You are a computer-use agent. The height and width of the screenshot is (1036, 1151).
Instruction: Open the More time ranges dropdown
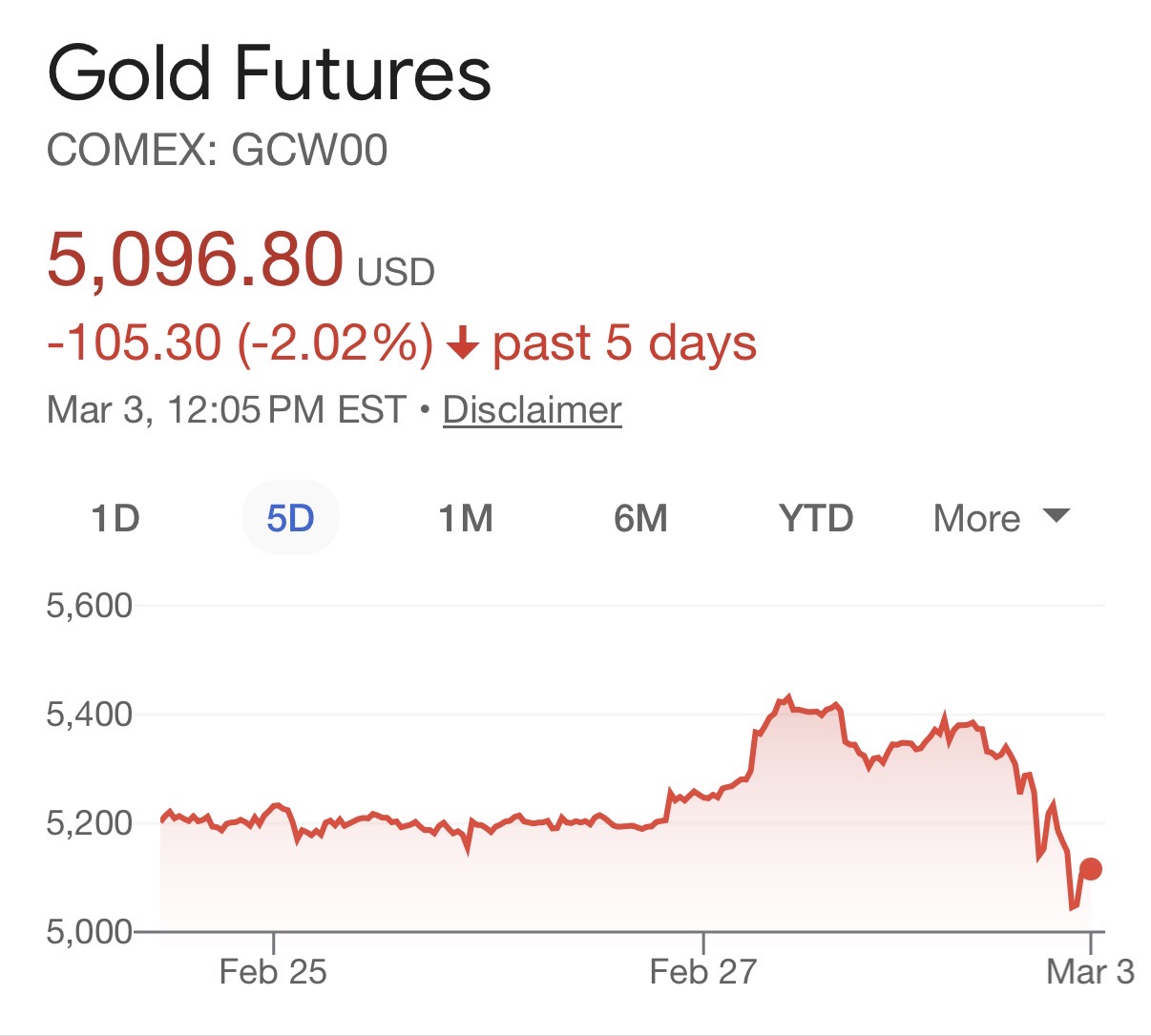(x=976, y=519)
